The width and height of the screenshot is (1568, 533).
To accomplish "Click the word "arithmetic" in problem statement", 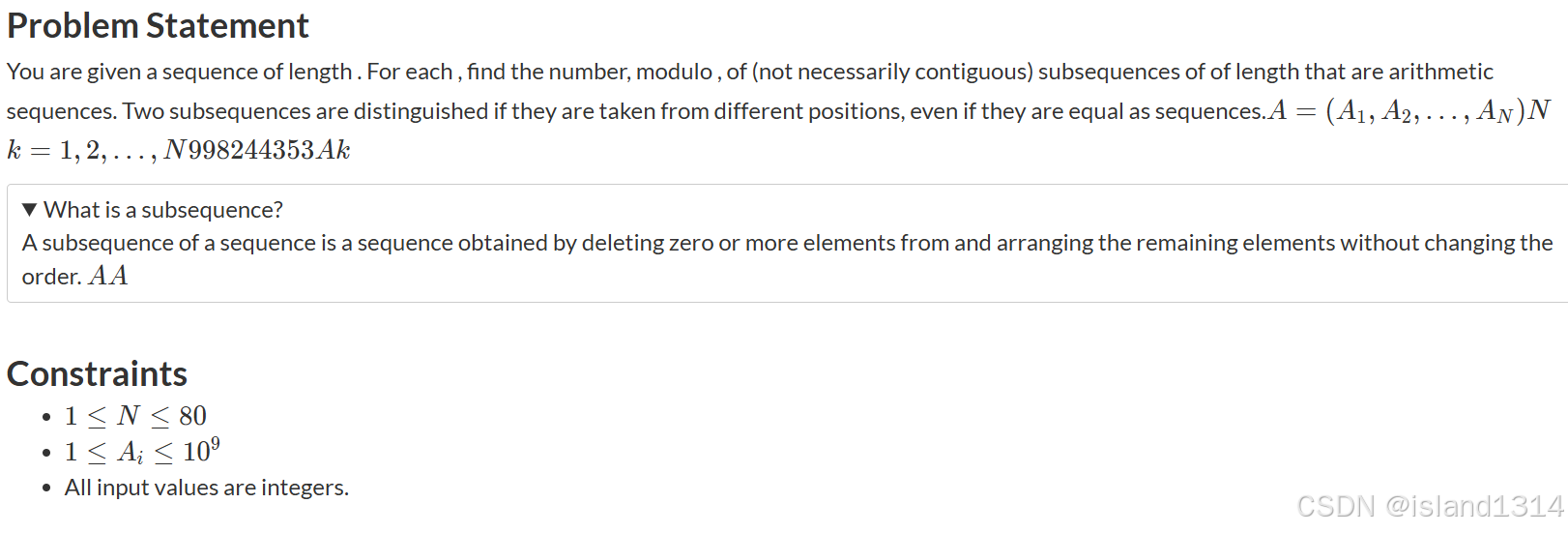I will click(1440, 72).
